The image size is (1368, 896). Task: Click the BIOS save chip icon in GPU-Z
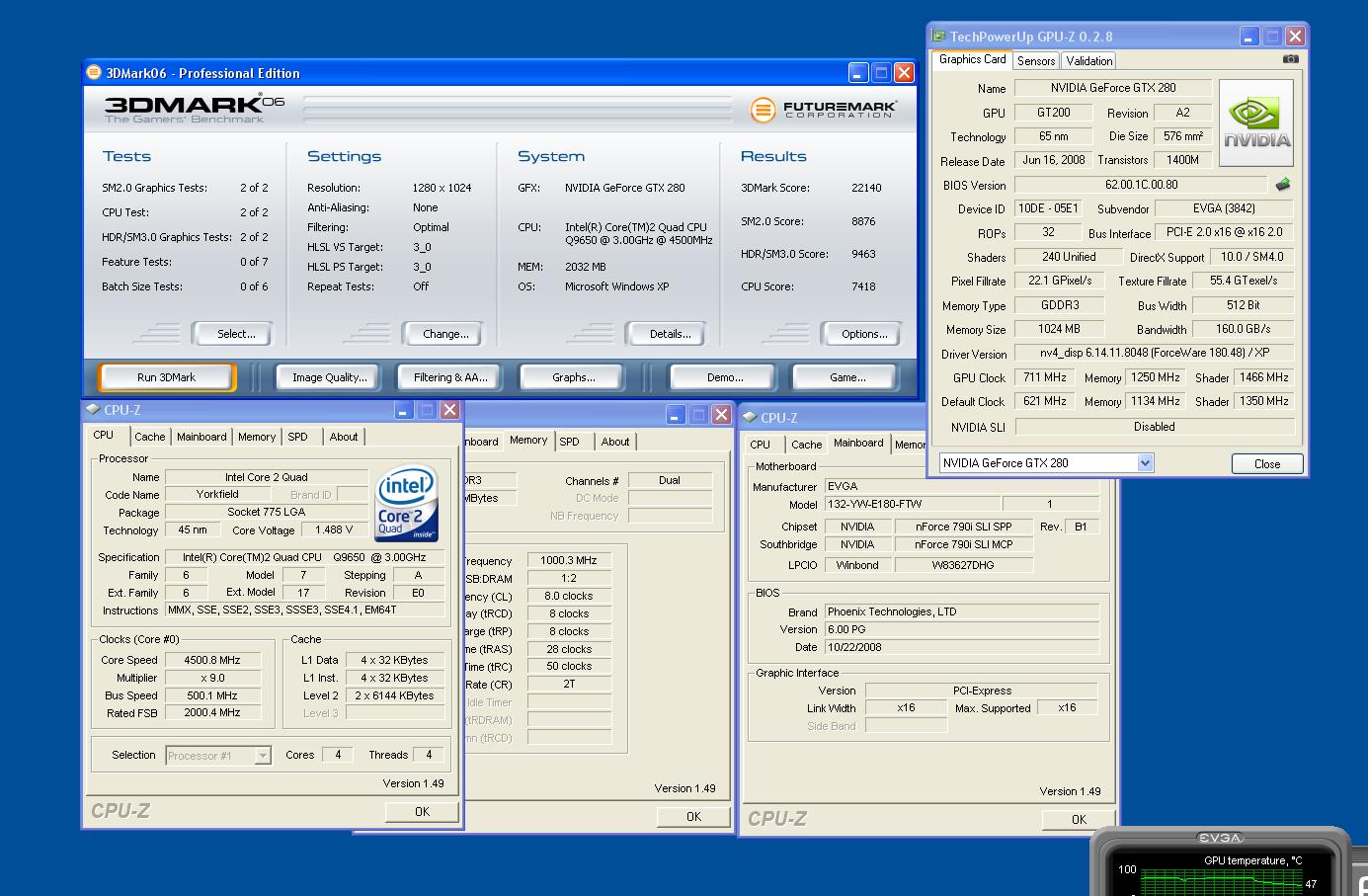pos(1283,184)
